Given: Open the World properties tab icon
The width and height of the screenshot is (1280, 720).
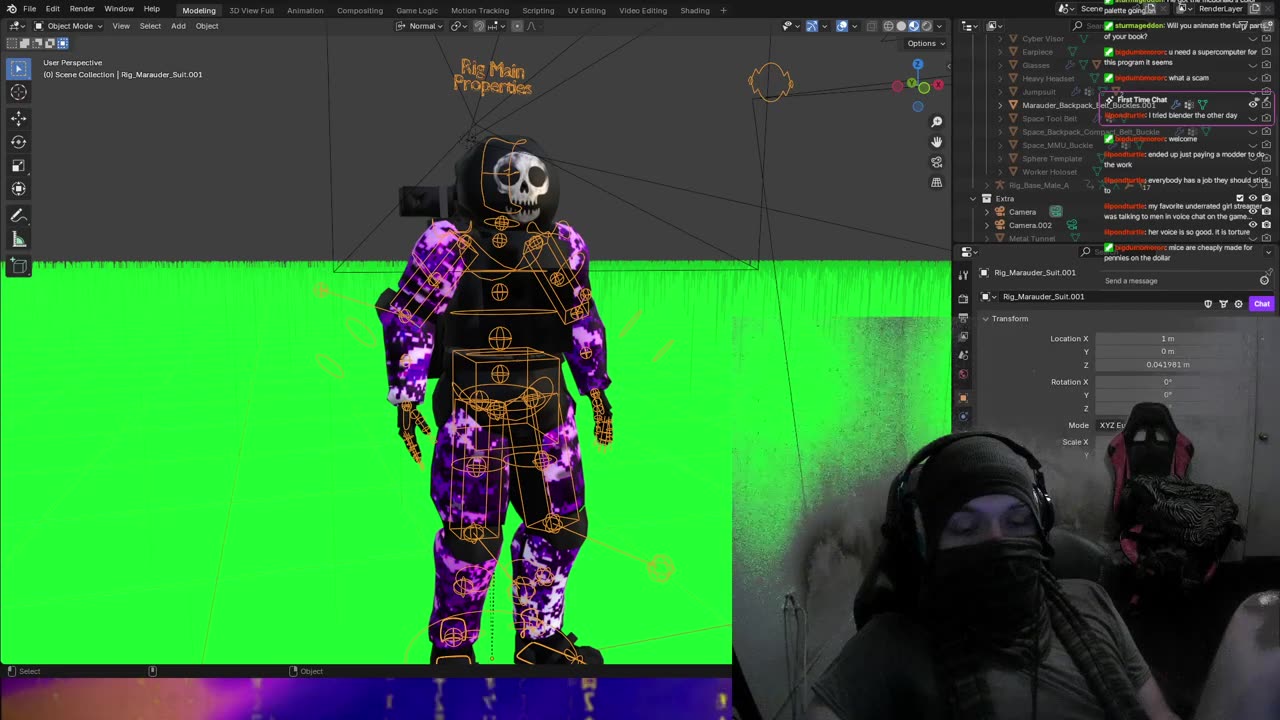Looking at the screenshot, I should tap(963, 374).
